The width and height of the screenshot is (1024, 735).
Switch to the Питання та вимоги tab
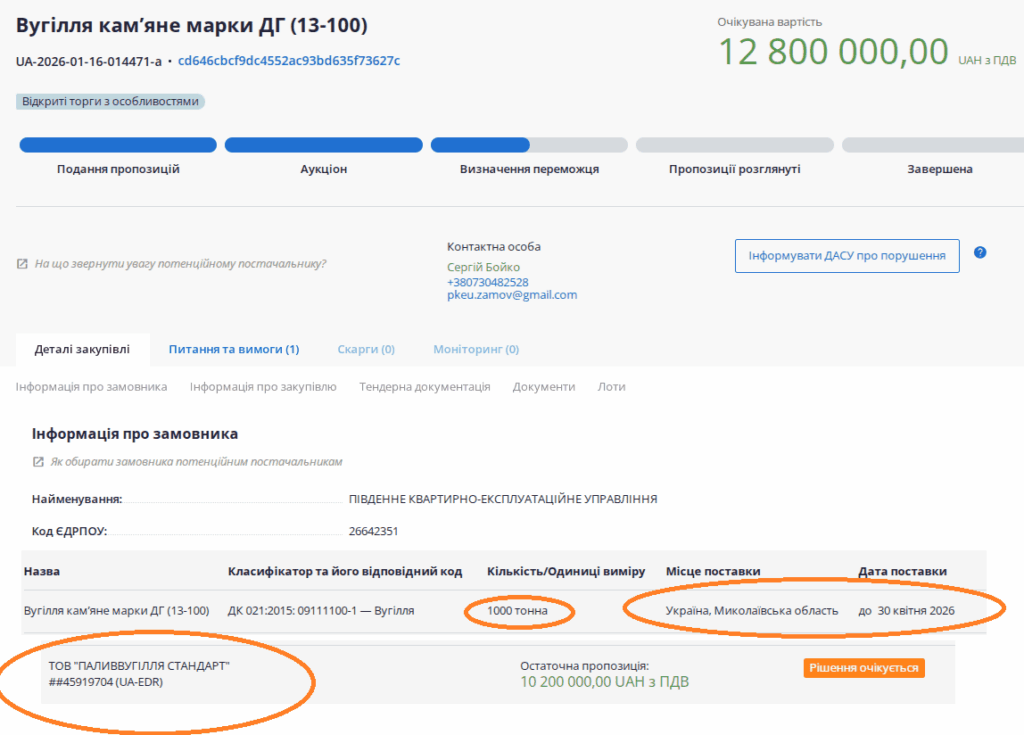pyautogui.click(x=234, y=350)
